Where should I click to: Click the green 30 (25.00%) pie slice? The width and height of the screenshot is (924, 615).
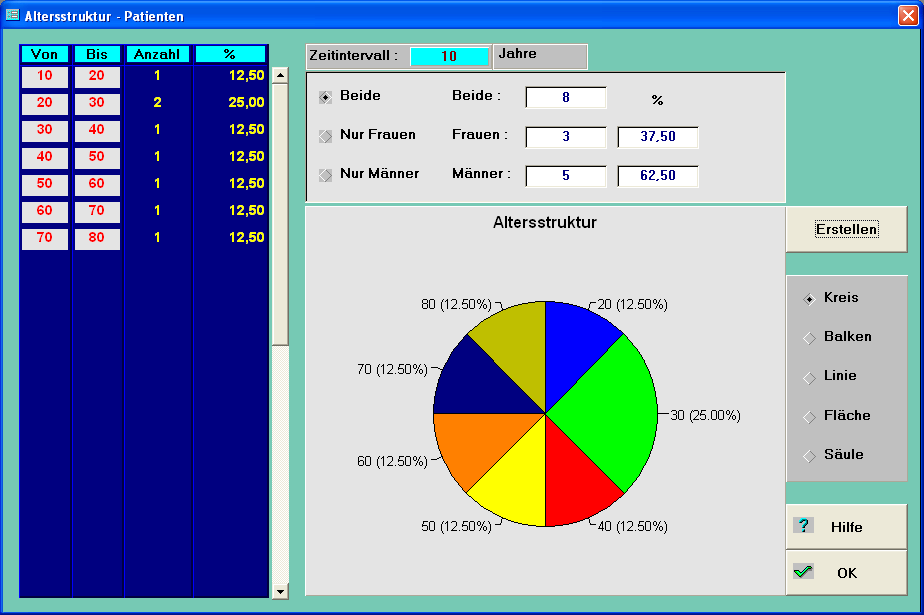(605, 410)
